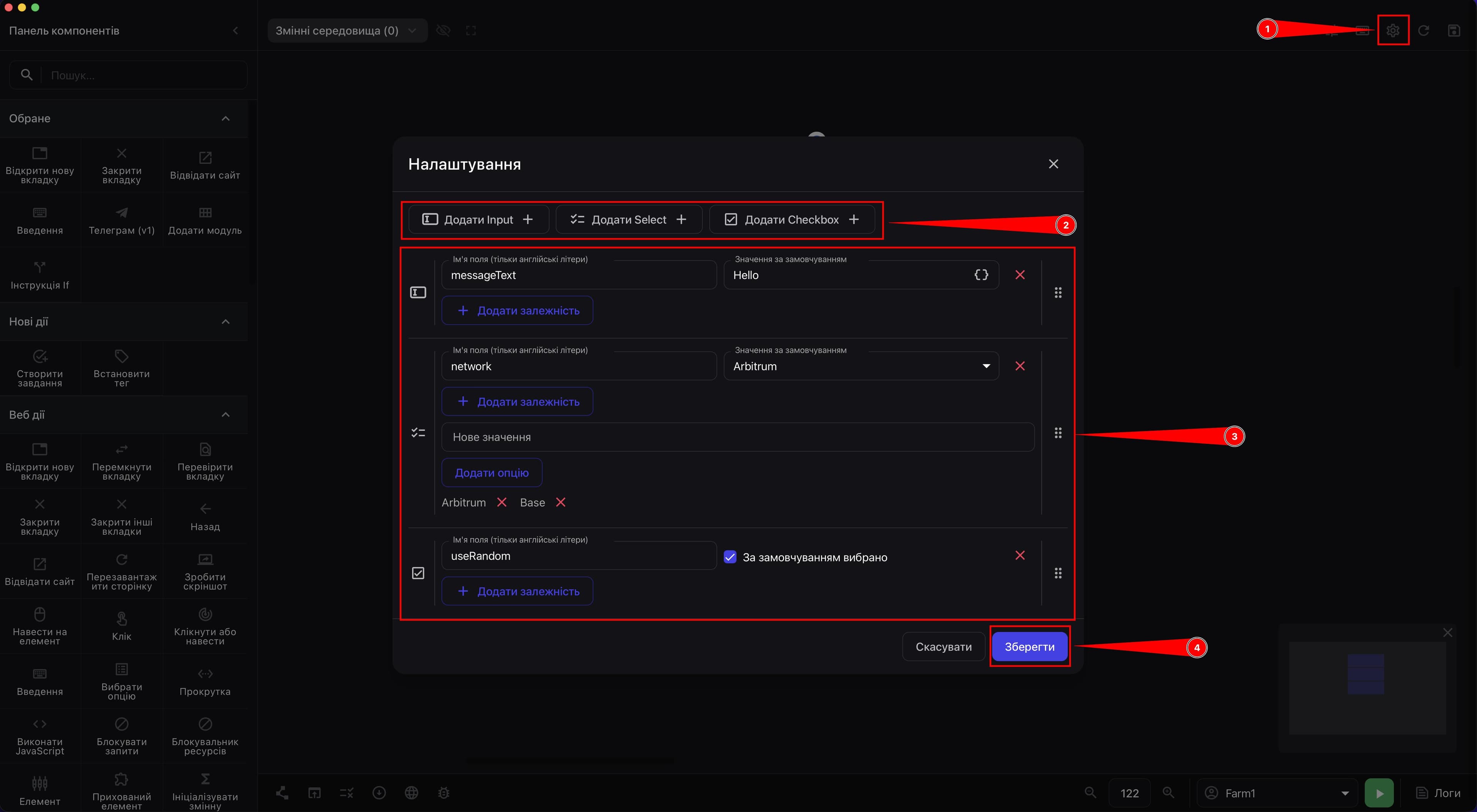The height and width of the screenshot is (812, 1477).
Task: Remove the Base option
Action: (561, 502)
